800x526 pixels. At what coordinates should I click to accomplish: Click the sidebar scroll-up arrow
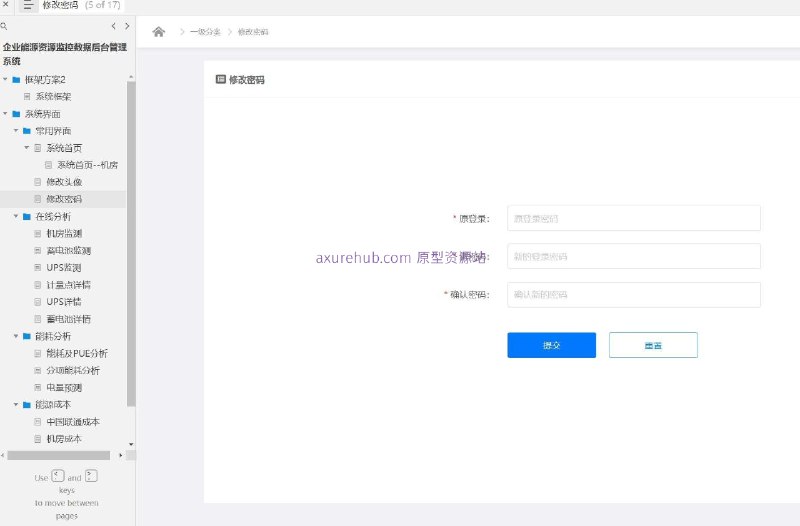click(x=131, y=77)
